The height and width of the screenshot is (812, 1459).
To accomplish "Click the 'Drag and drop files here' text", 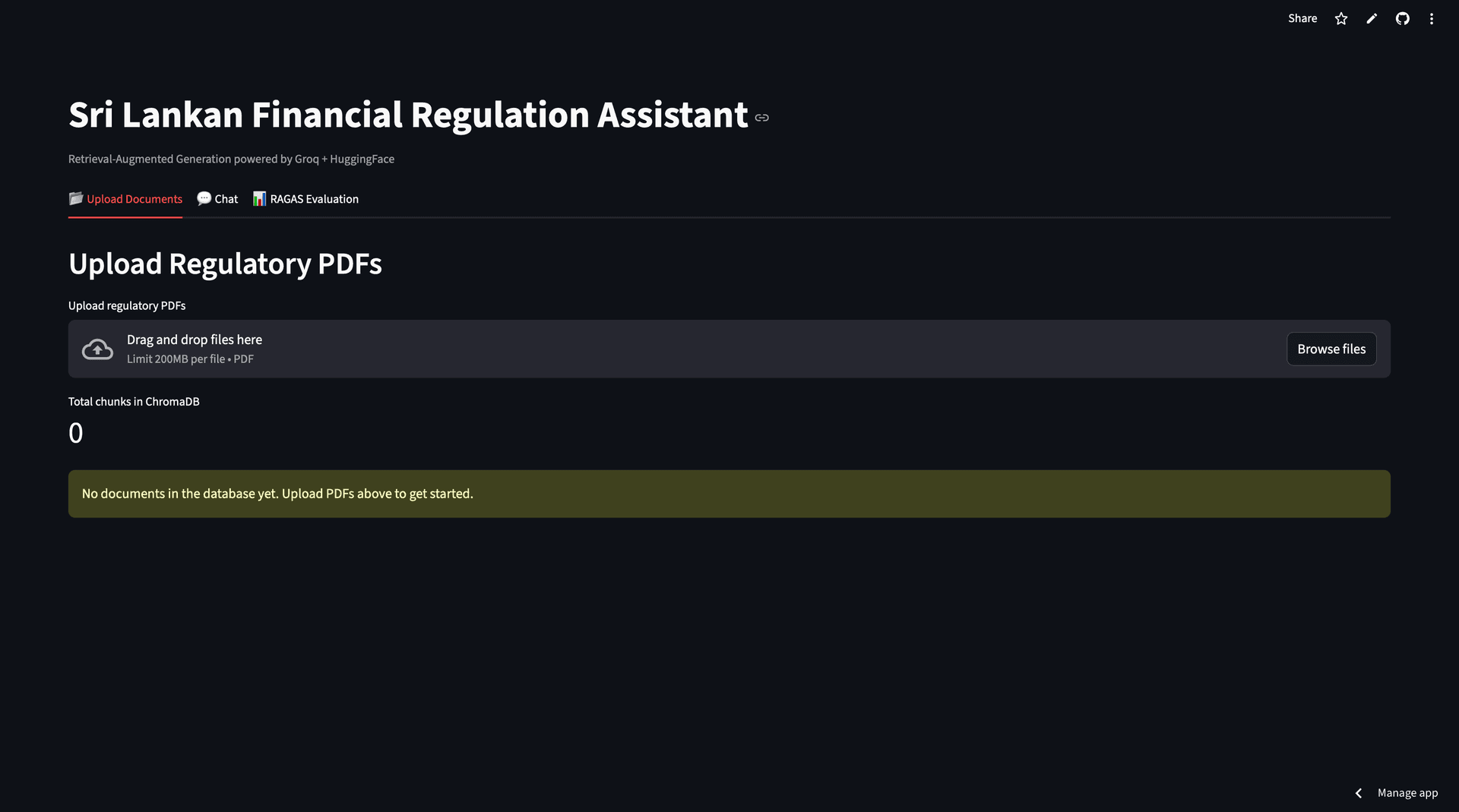I will [195, 340].
